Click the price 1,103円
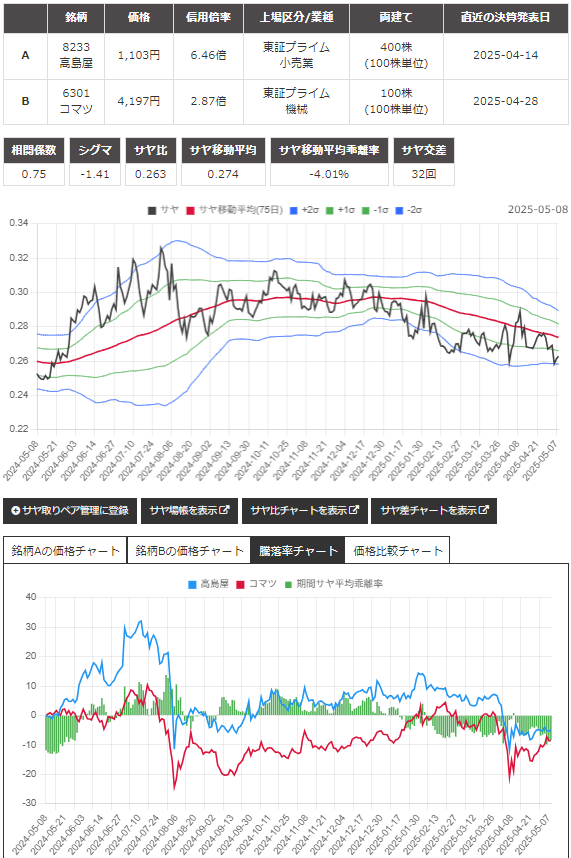 point(139,55)
